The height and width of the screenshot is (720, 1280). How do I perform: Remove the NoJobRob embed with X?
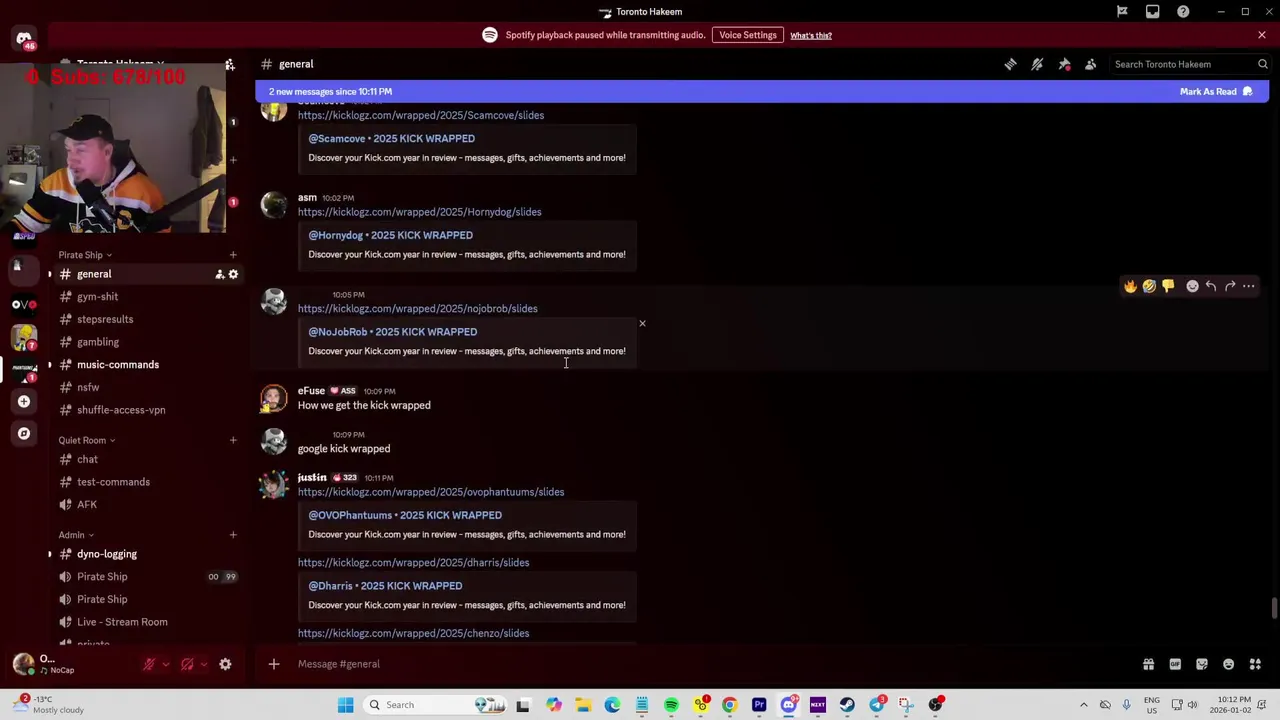(642, 324)
